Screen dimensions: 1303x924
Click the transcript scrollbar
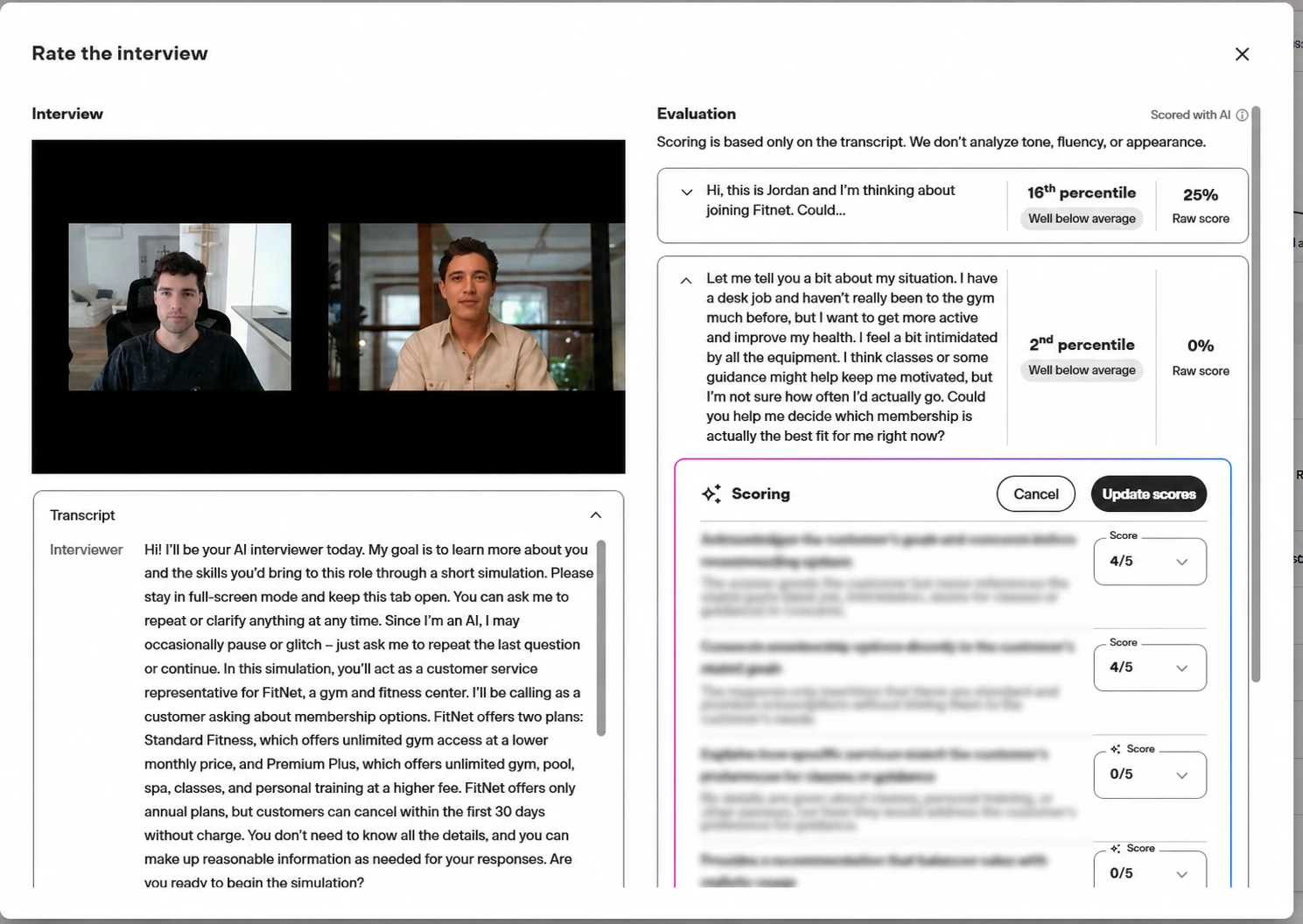click(x=601, y=638)
